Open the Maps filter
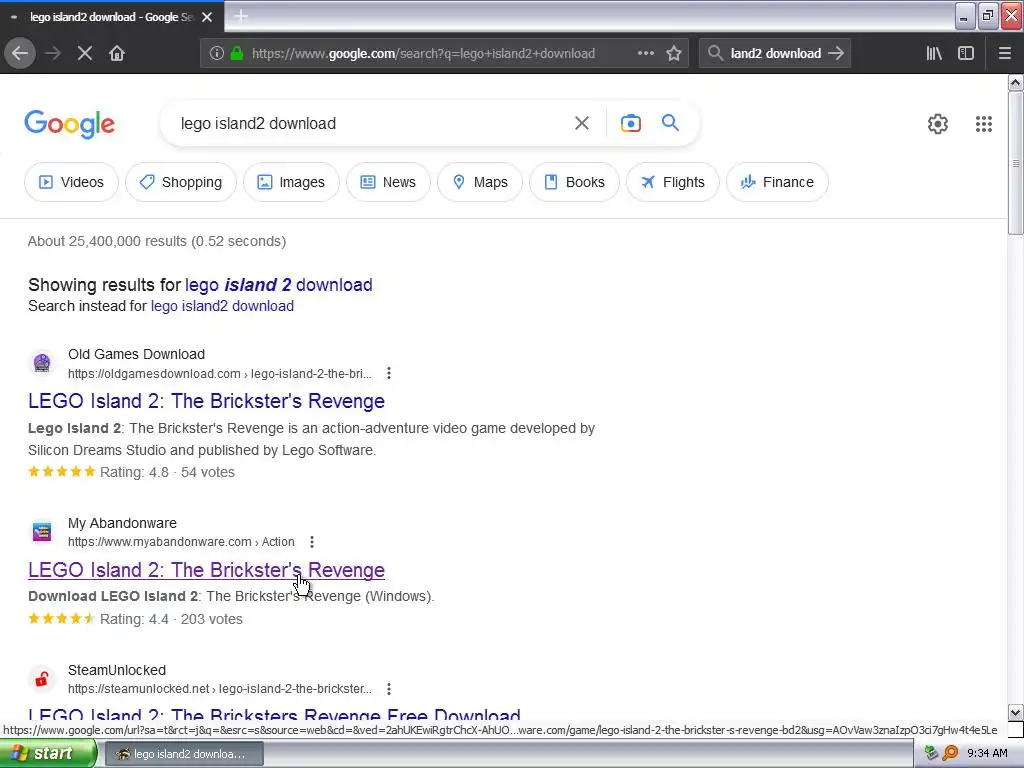The width and height of the screenshot is (1024, 768). coord(480,182)
